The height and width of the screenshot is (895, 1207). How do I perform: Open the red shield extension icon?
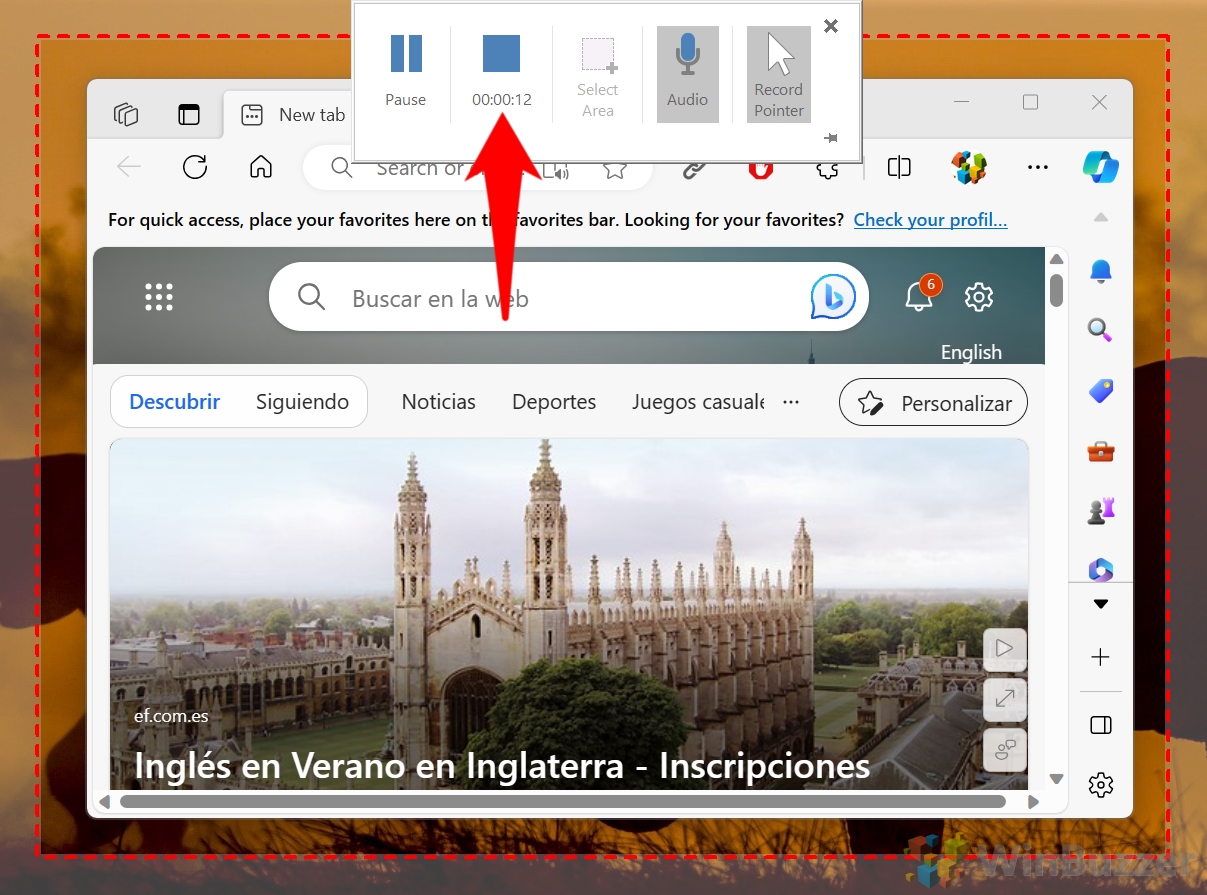point(760,168)
